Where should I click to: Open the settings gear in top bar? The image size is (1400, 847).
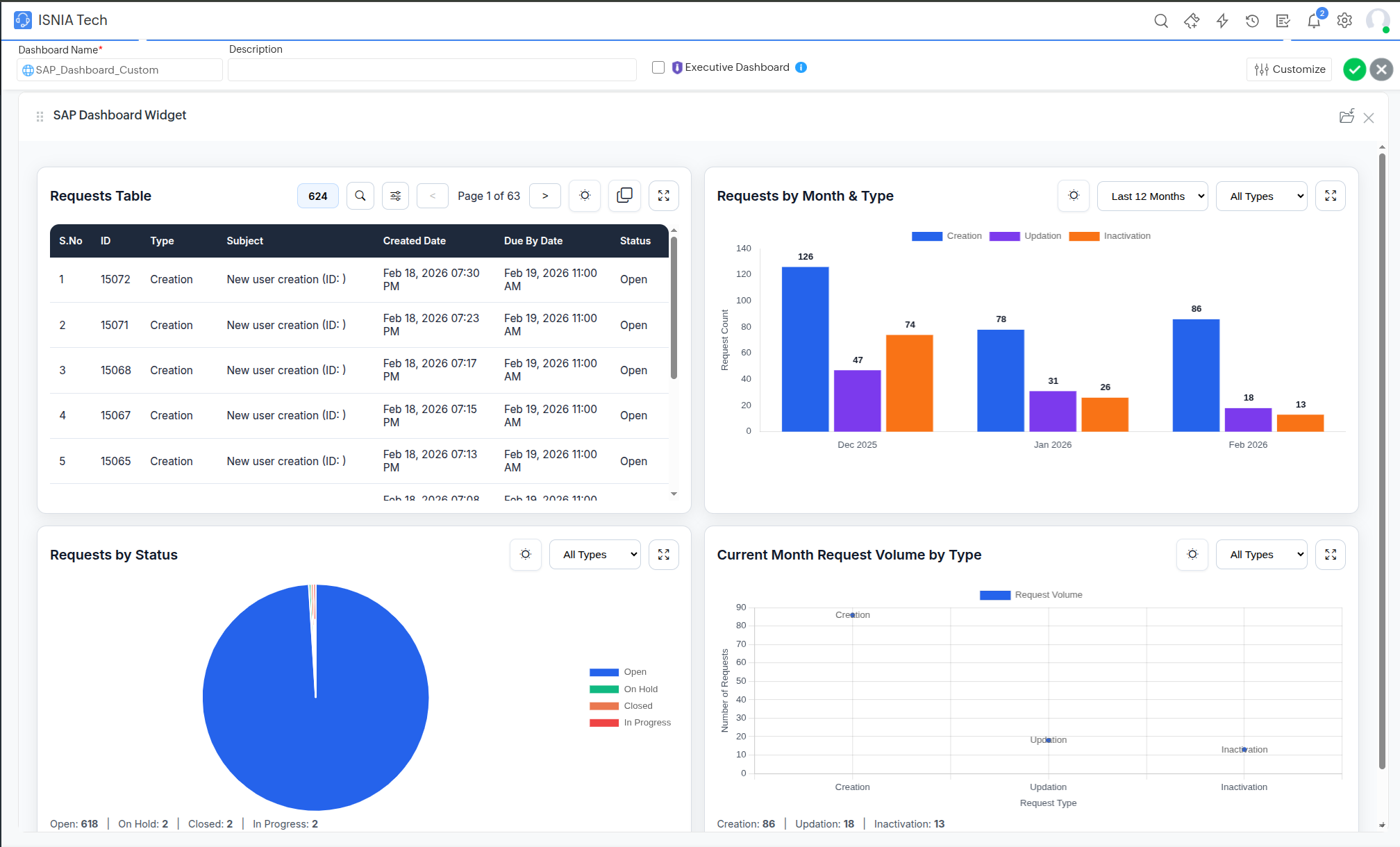tap(1344, 21)
